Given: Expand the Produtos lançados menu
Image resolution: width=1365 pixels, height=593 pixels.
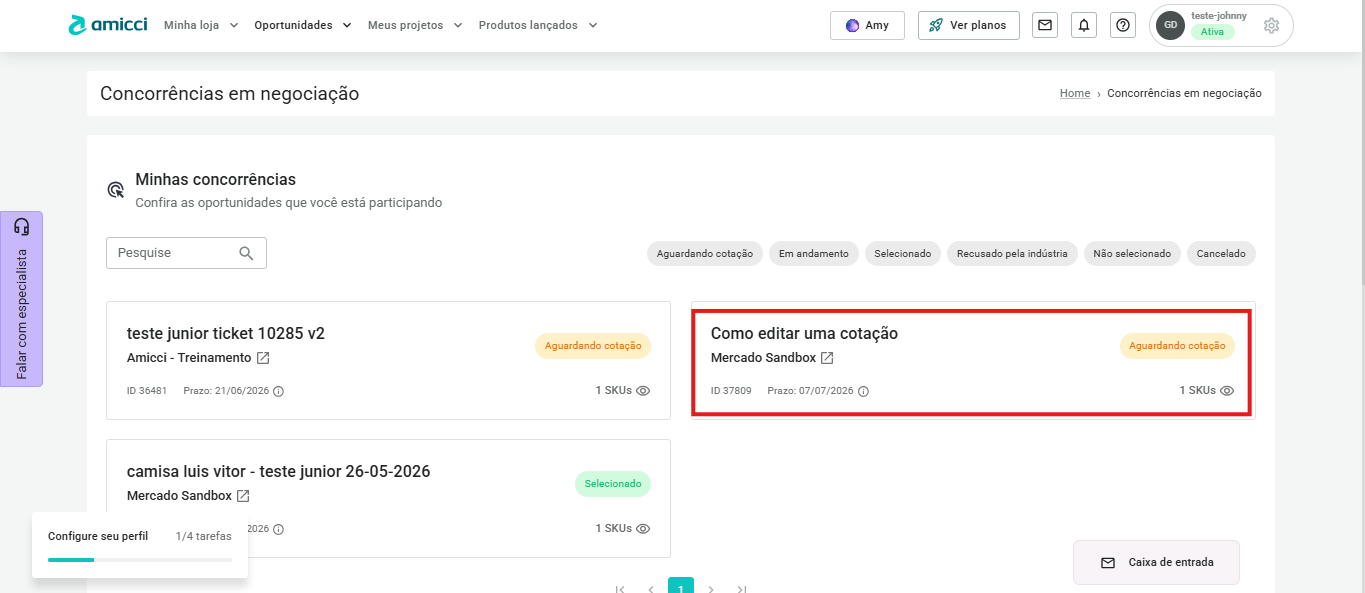Looking at the screenshot, I should 538,25.
